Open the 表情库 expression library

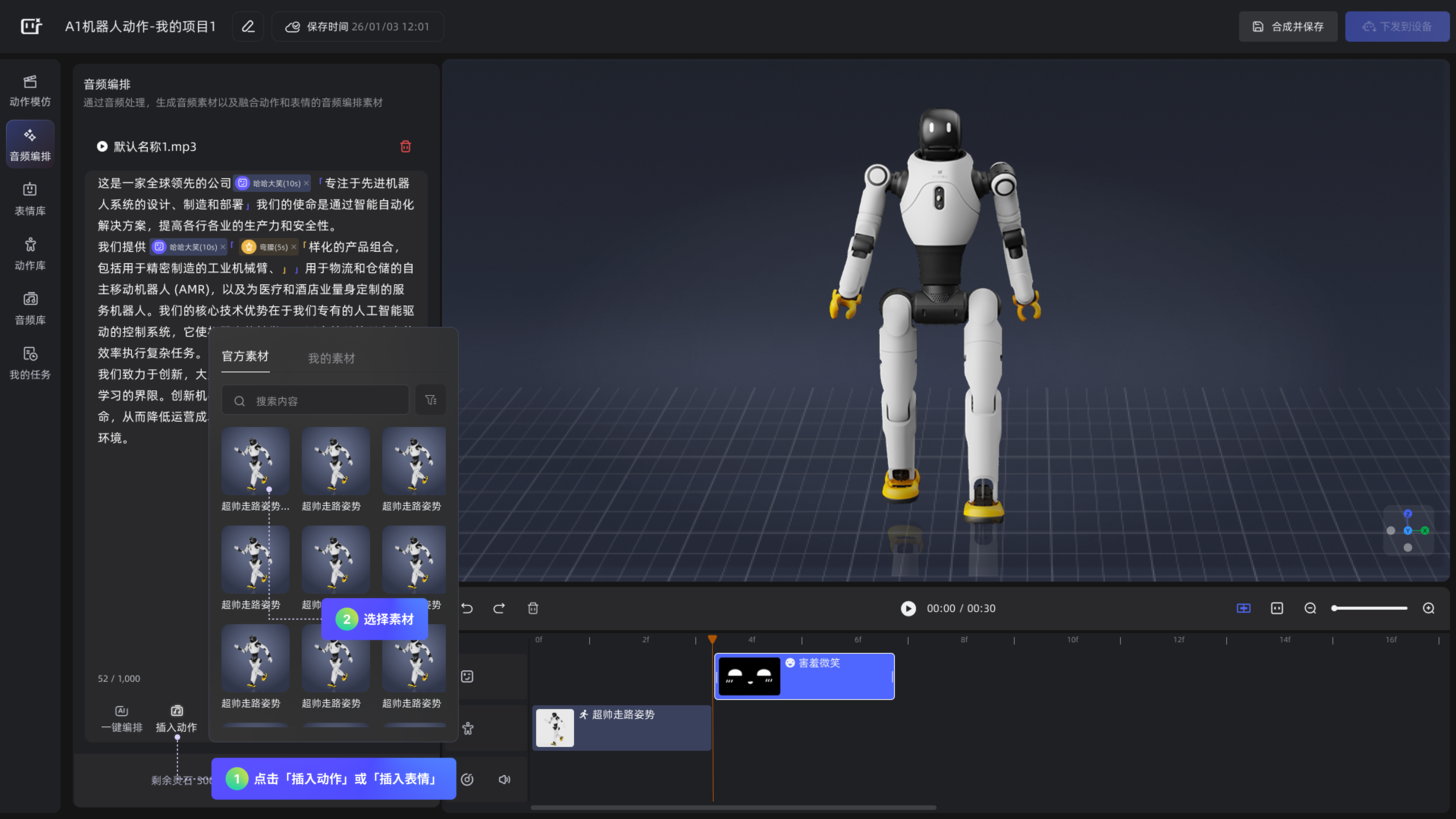pos(30,200)
